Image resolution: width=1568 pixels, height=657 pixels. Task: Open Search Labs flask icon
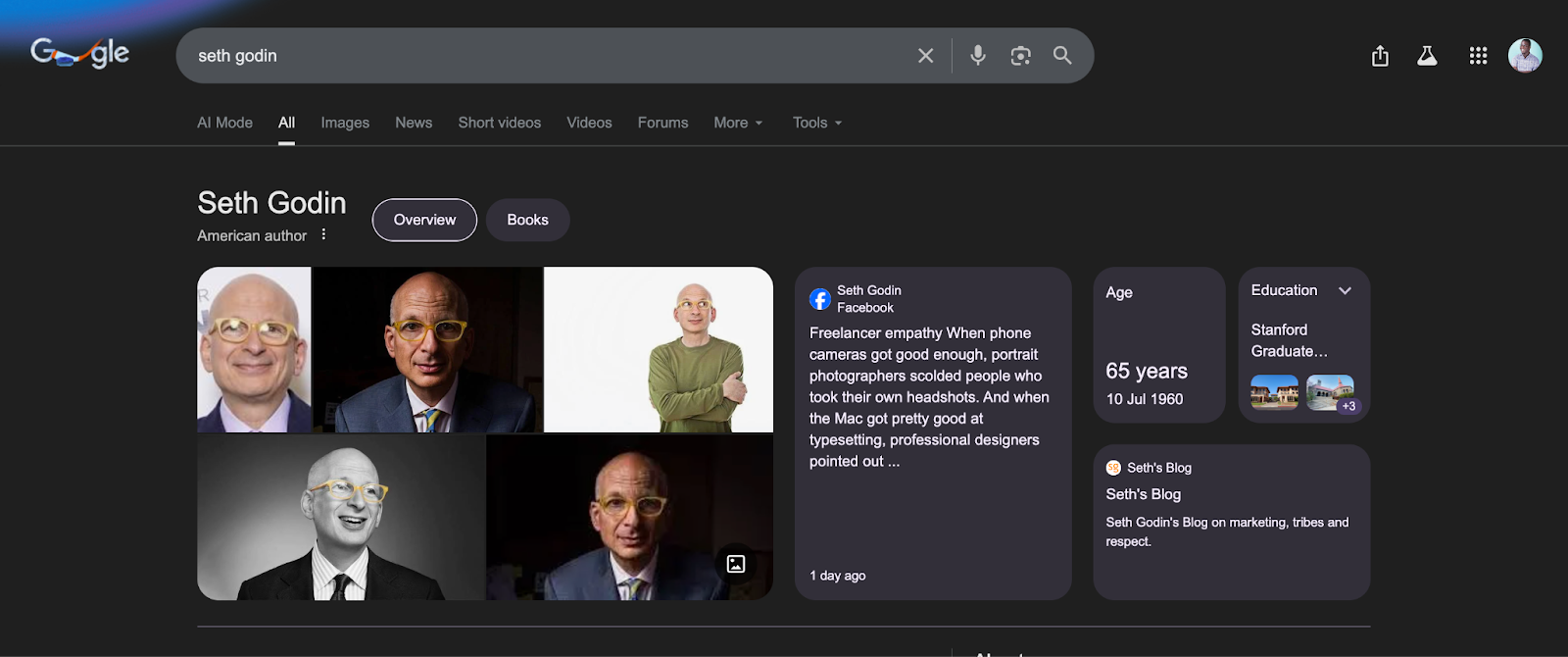pyautogui.click(x=1427, y=56)
